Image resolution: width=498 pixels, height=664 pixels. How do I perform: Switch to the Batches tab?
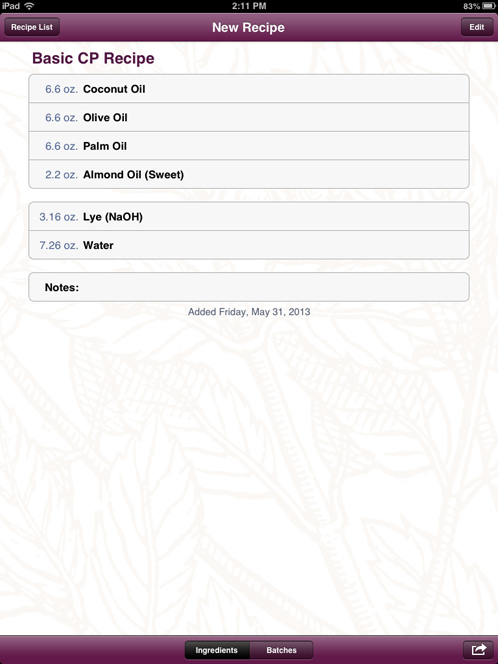pos(281,650)
